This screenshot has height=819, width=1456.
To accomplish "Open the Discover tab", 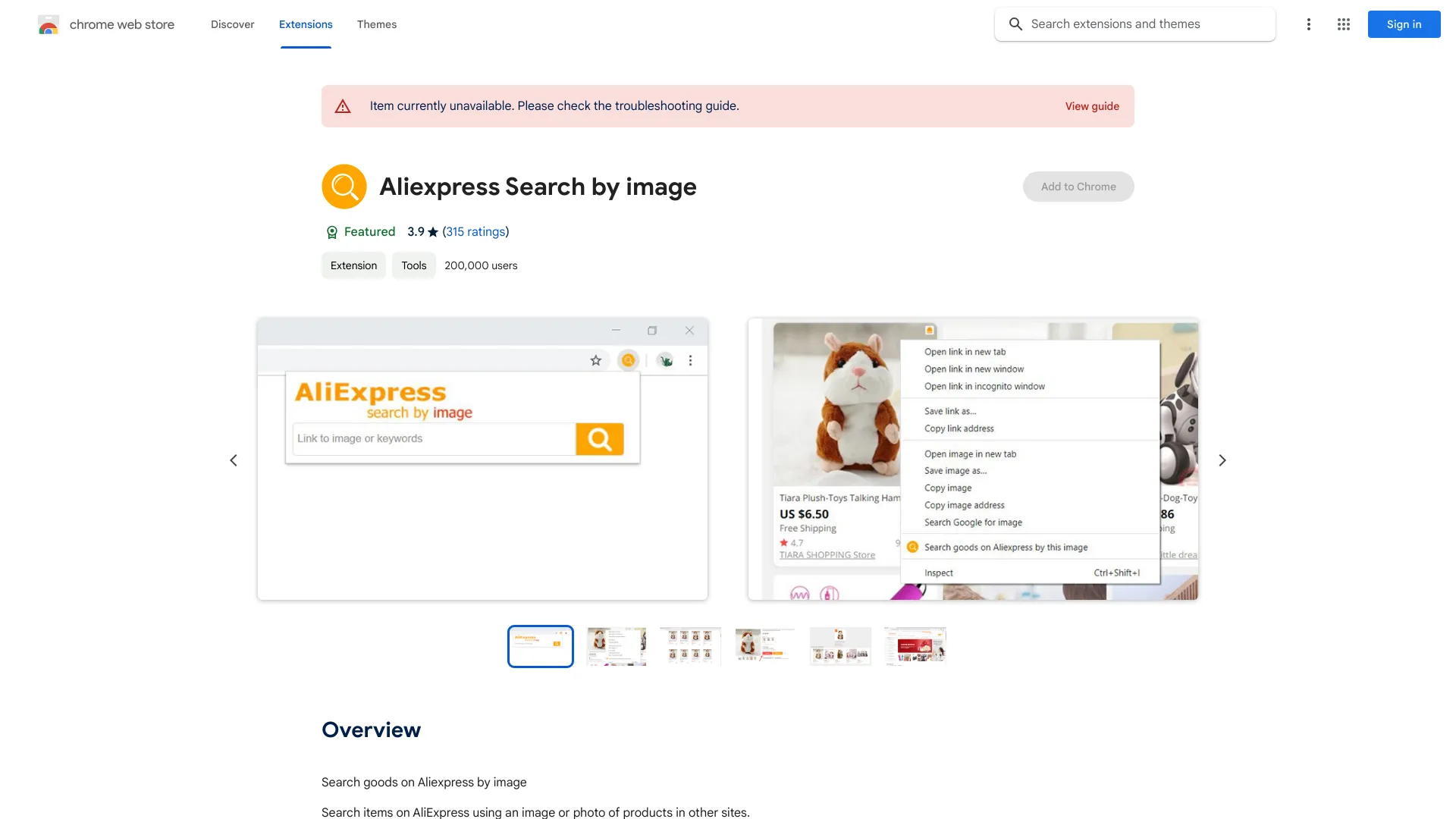I will (x=232, y=24).
